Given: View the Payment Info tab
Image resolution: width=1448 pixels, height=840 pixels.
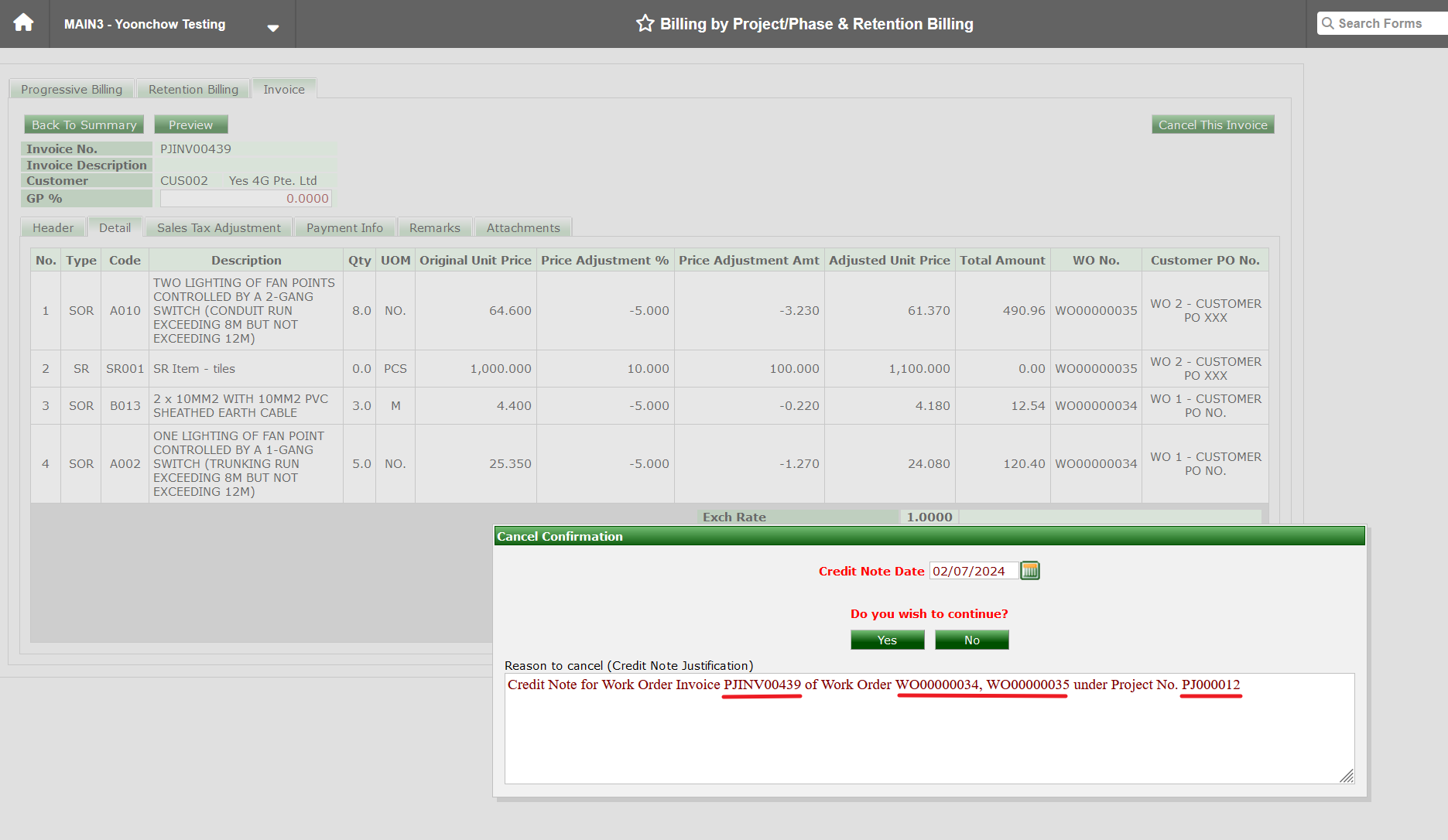Looking at the screenshot, I should point(344,227).
